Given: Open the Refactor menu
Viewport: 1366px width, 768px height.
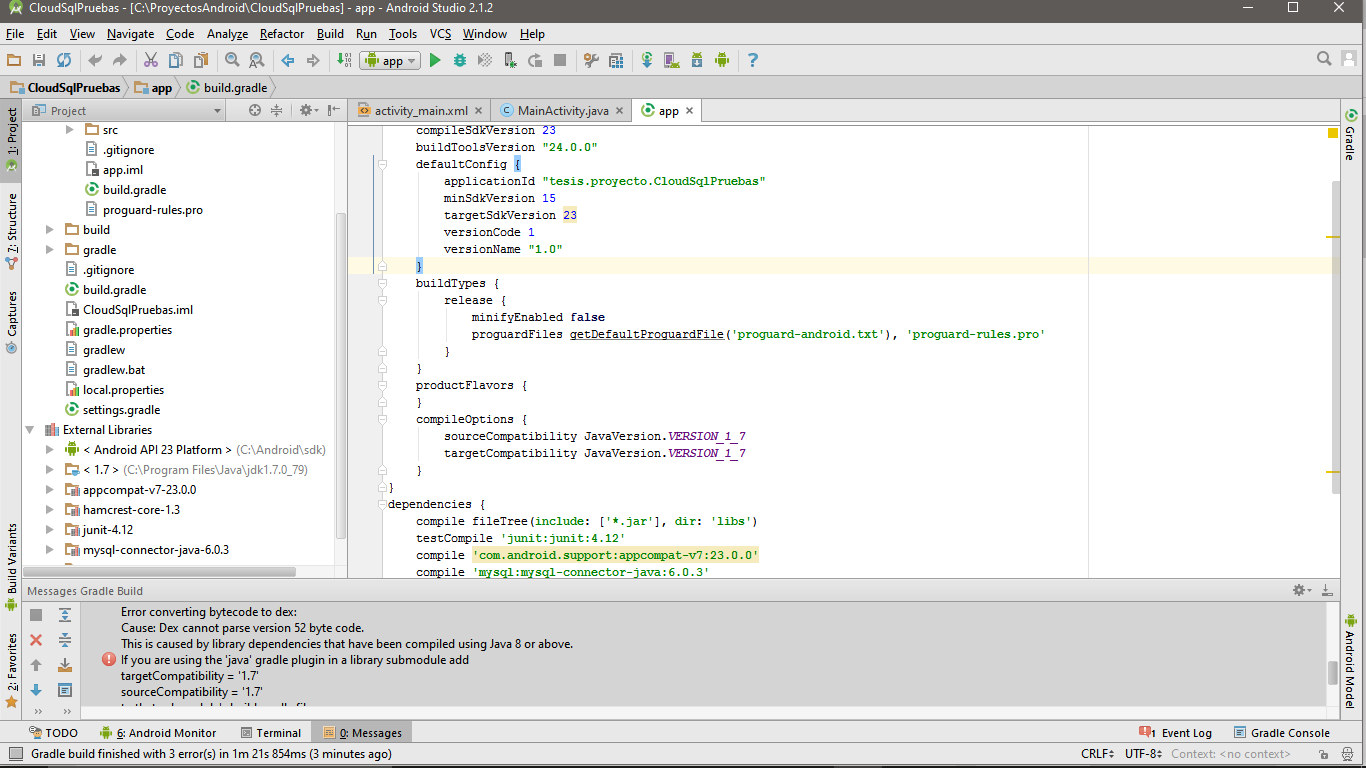Looking at the screenshot, I should coord(282,33).
